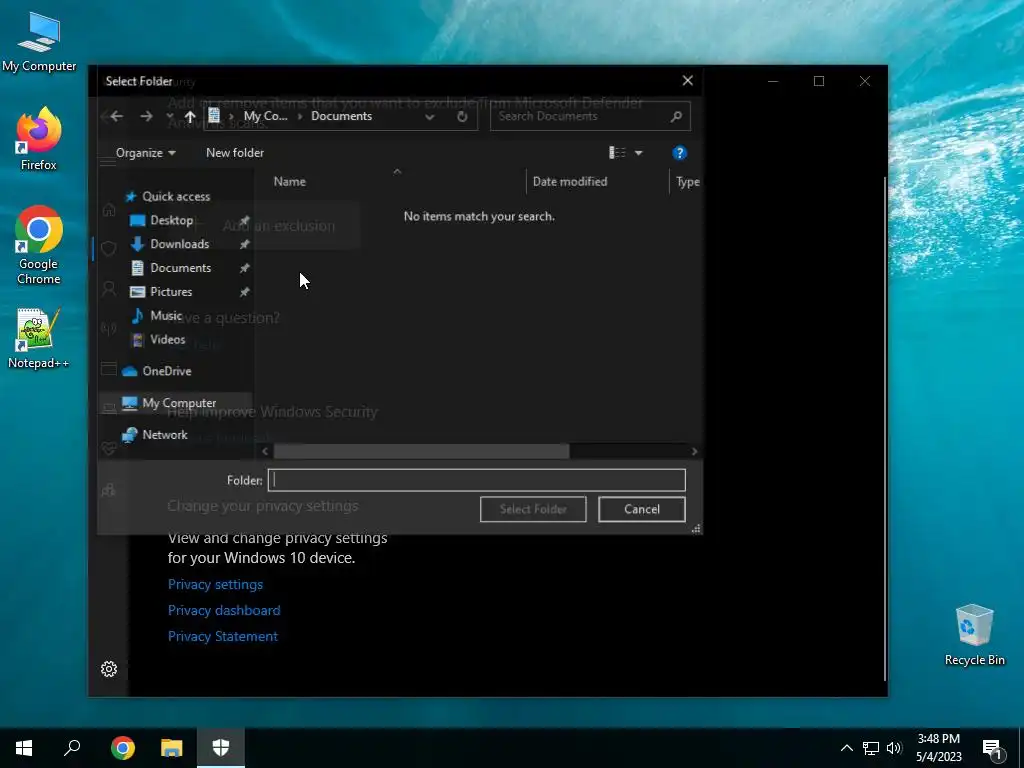Open File Explorer from taskbar
Image resolution: width=1024 pixels, height=768 pixels.
tap(172, 748)
